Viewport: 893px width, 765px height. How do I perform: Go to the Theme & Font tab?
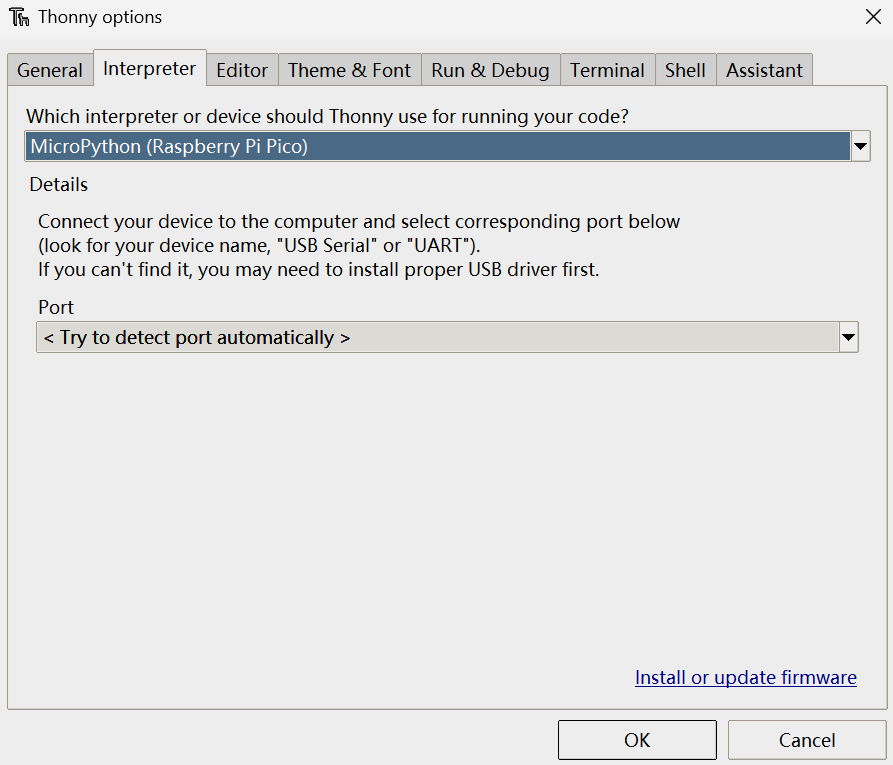click(349, 70)
